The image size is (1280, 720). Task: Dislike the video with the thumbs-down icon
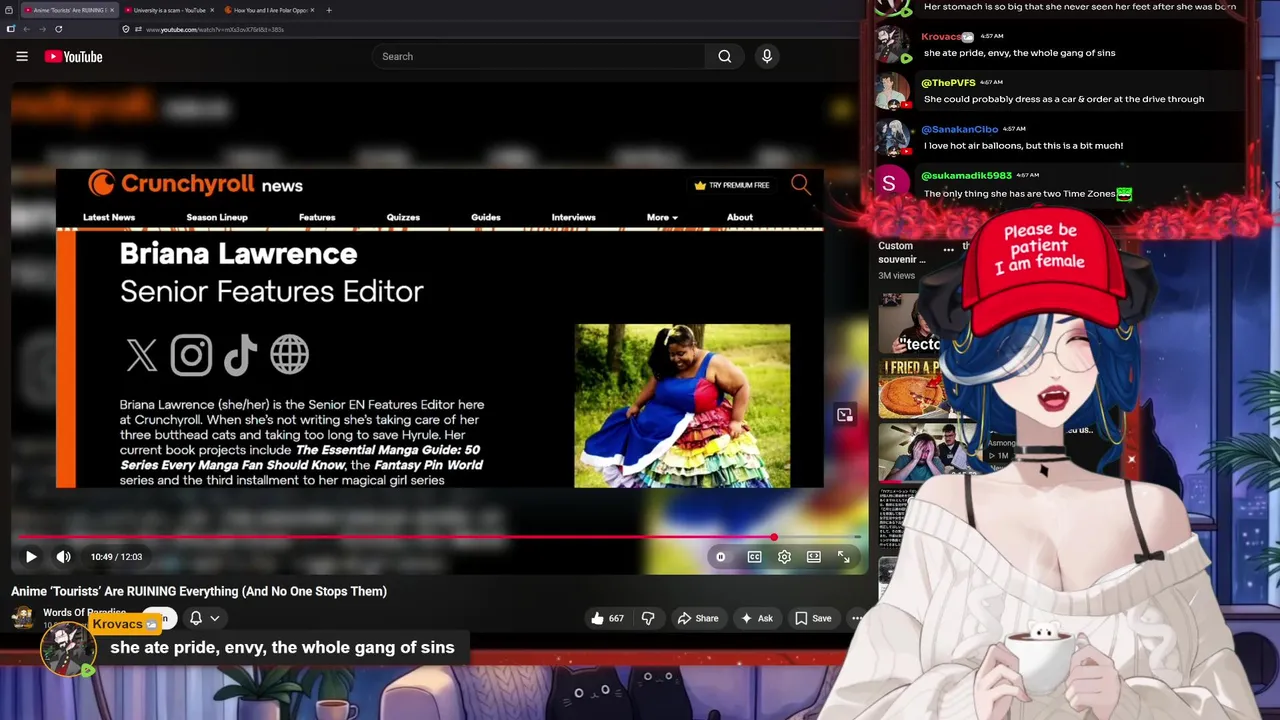tap(648, 618)
